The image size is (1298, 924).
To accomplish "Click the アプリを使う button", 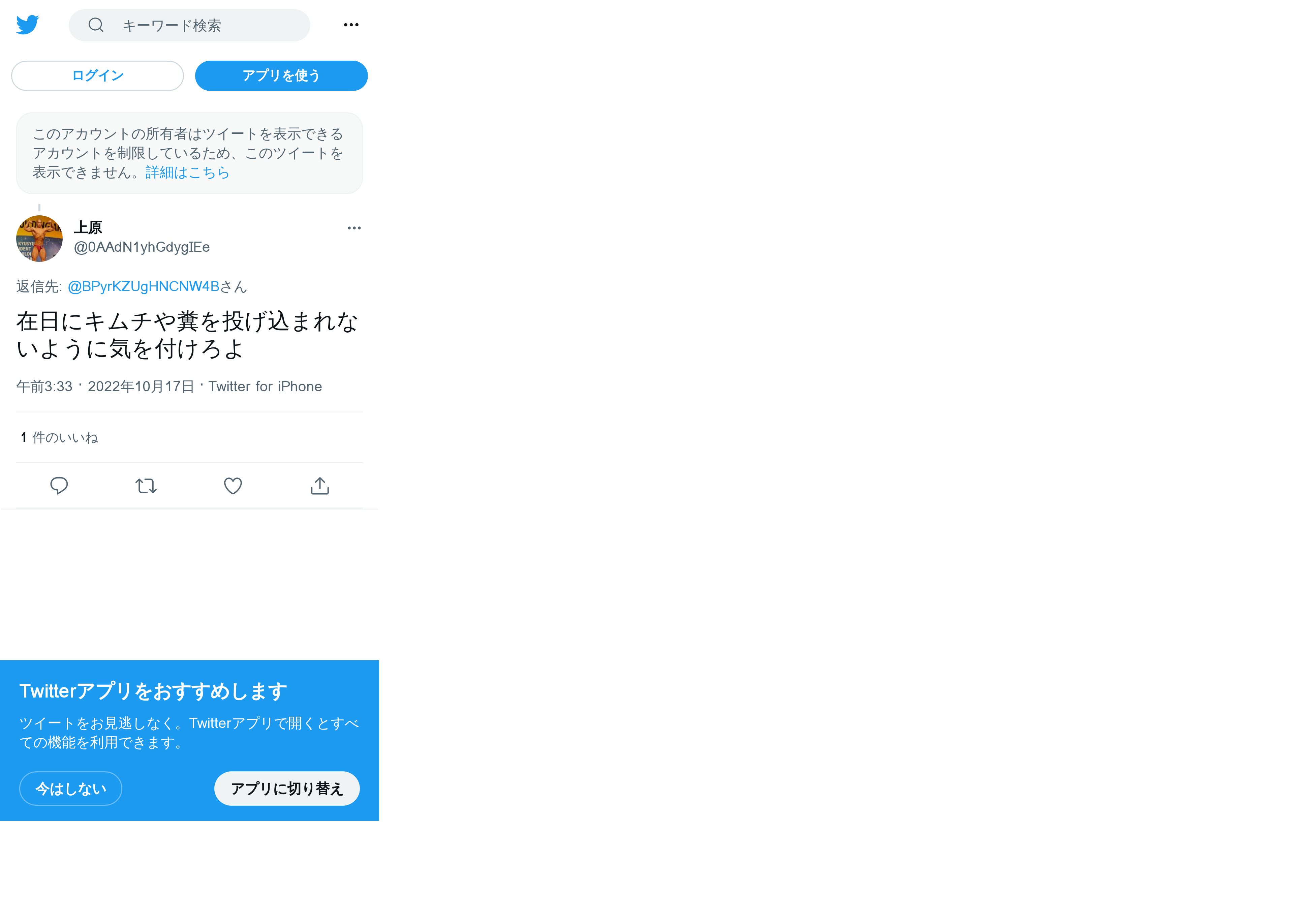I will [281, 76].
